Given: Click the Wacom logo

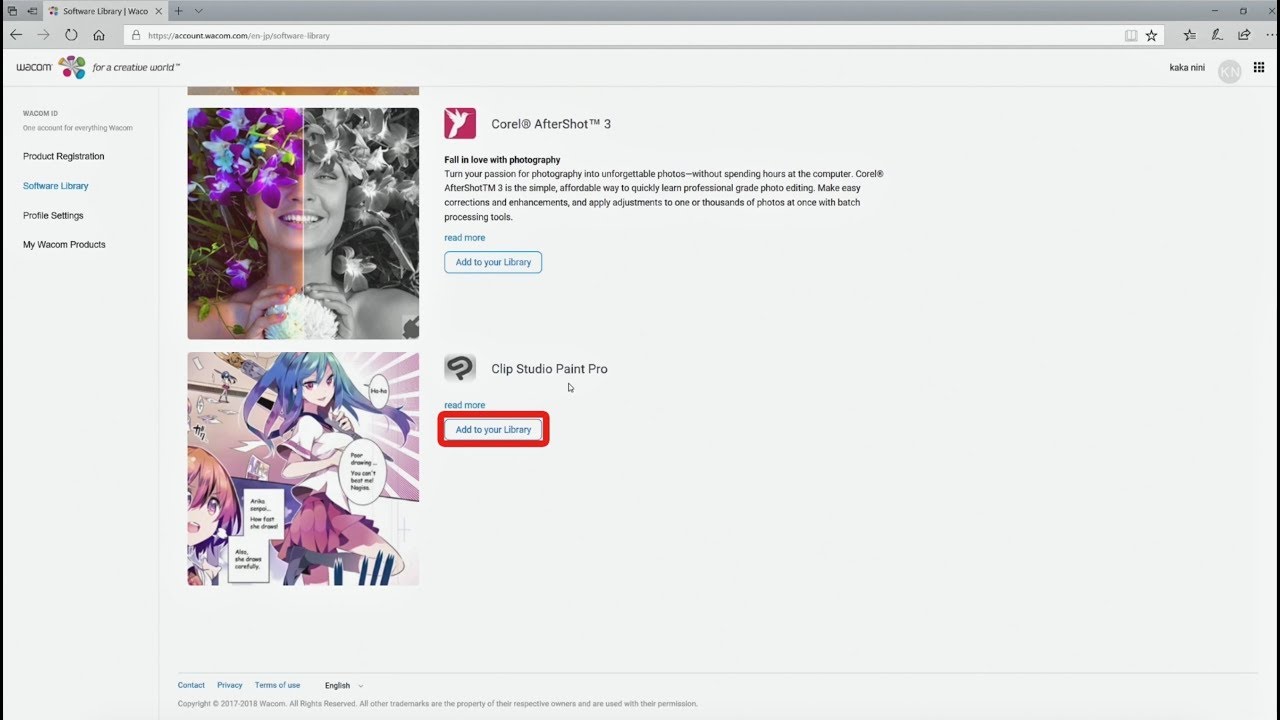Looking at the screenshot, I should pyautogui.click(x=51, y=67).
